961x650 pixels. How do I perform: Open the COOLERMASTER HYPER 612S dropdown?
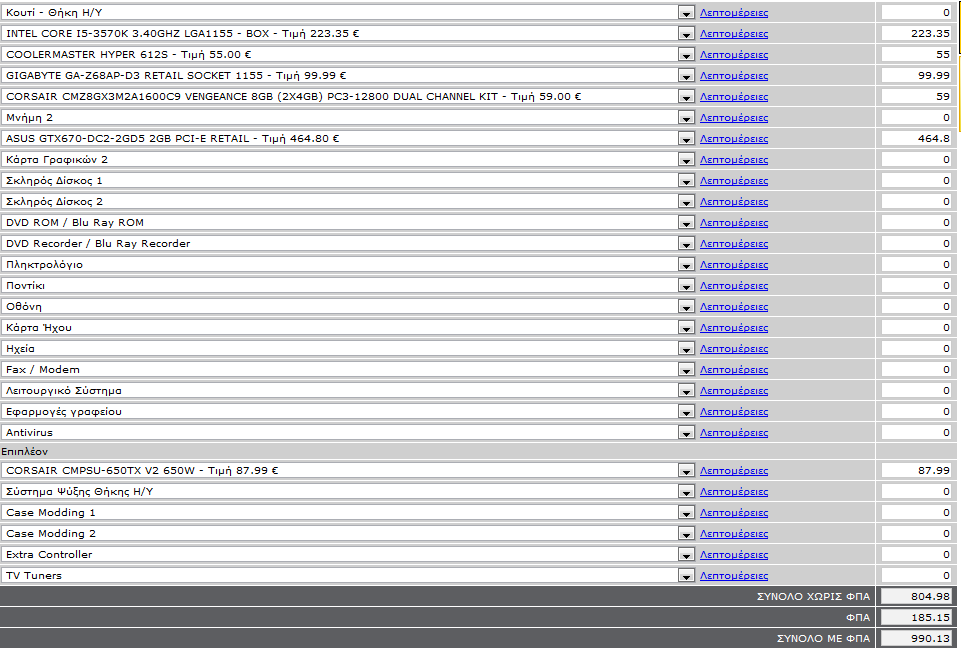[348, 55]
